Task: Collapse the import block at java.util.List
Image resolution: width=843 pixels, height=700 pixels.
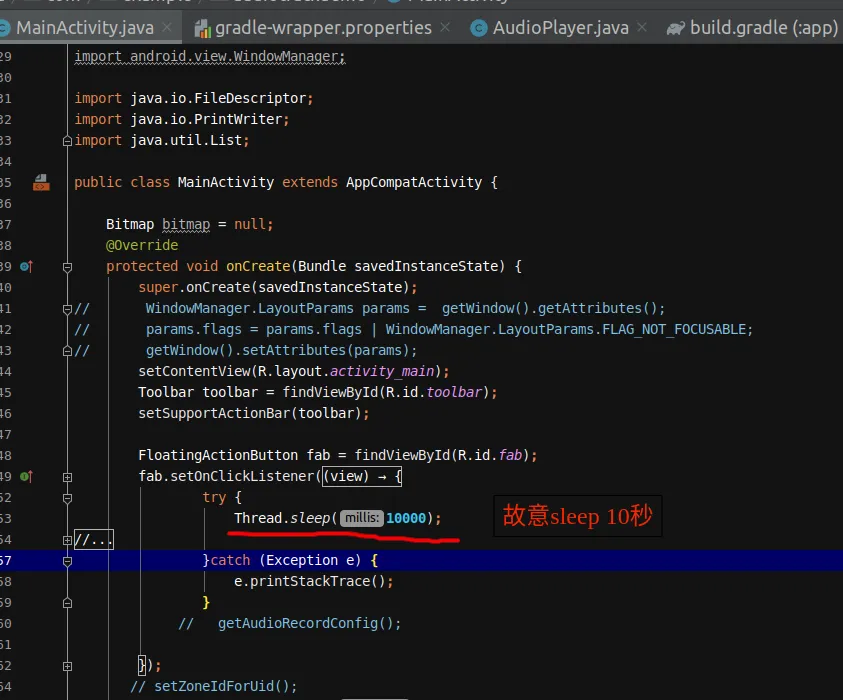Action: pyautogui.click(x=67, y=141)
